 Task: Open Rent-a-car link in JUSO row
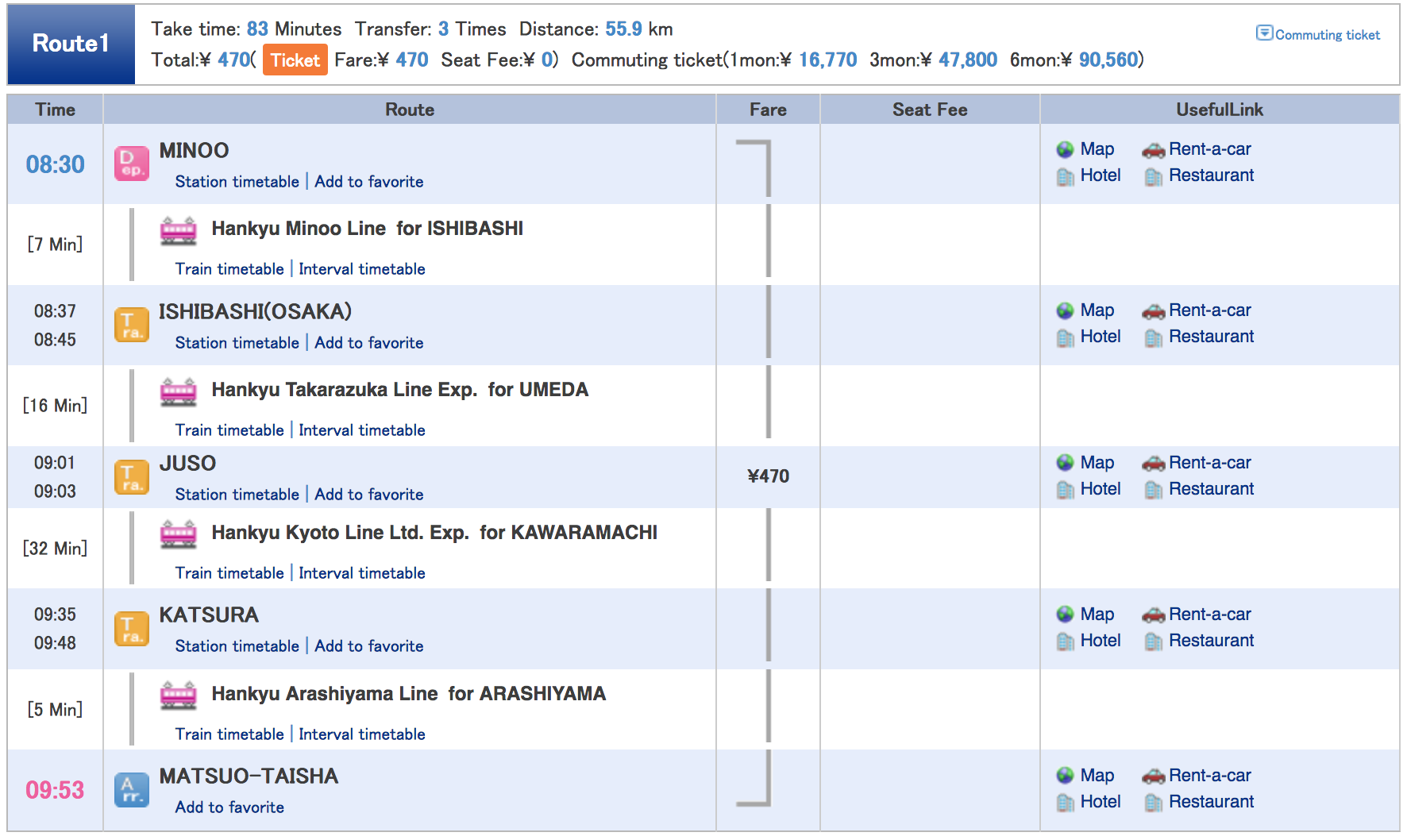tap(1210, 463)
